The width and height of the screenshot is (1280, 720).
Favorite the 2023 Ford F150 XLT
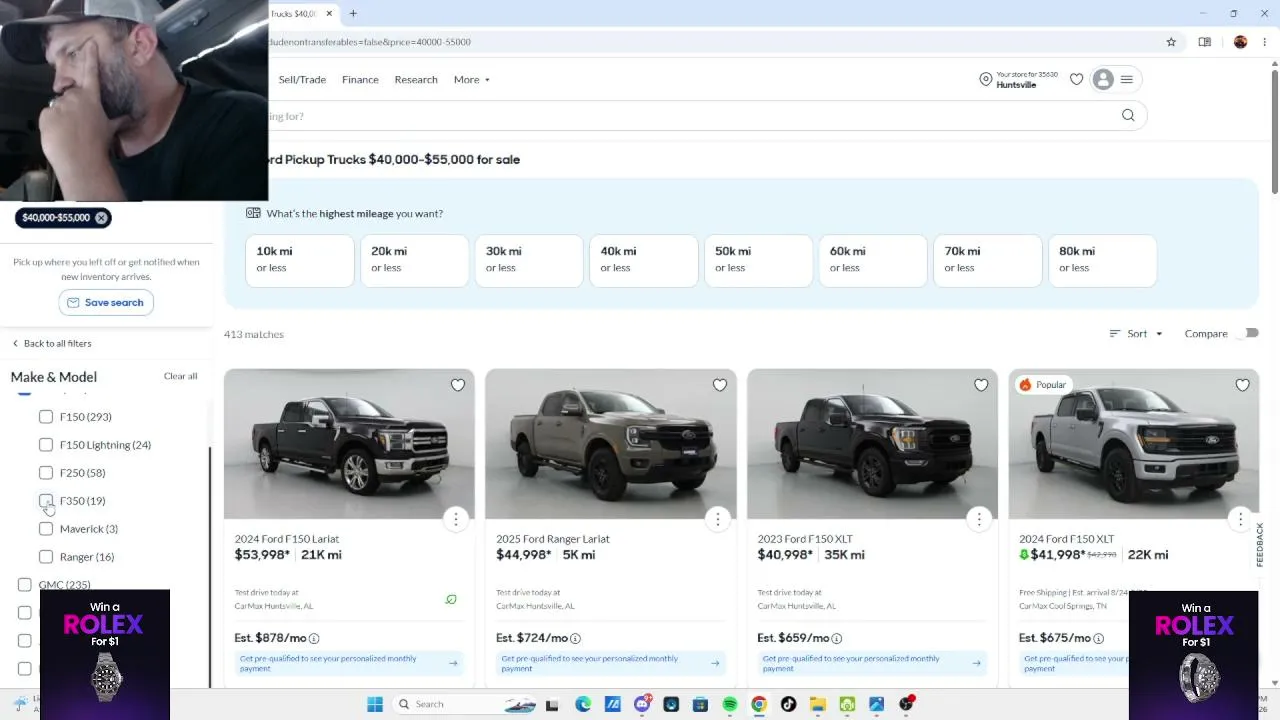(981, 385)
